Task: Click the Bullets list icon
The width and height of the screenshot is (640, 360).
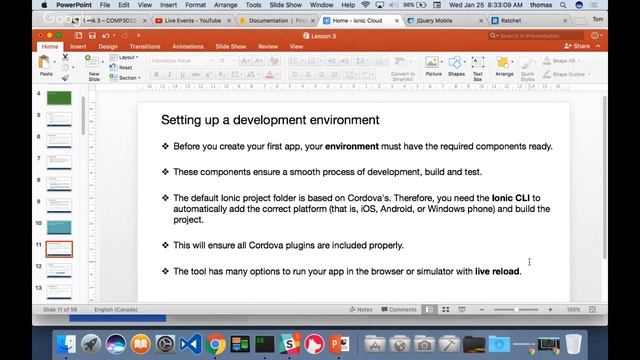Action: click(293, 61)
